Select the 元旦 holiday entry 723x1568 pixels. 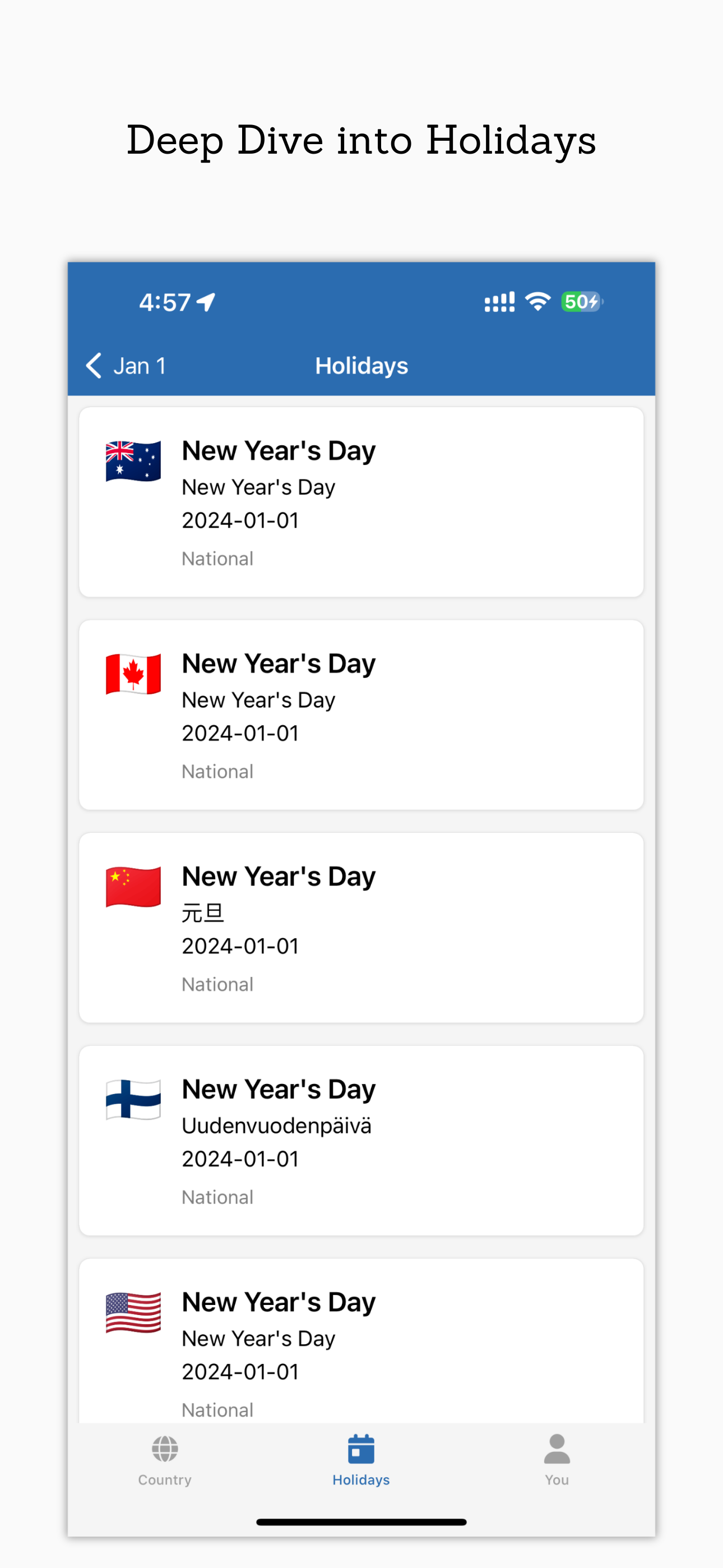361,928
